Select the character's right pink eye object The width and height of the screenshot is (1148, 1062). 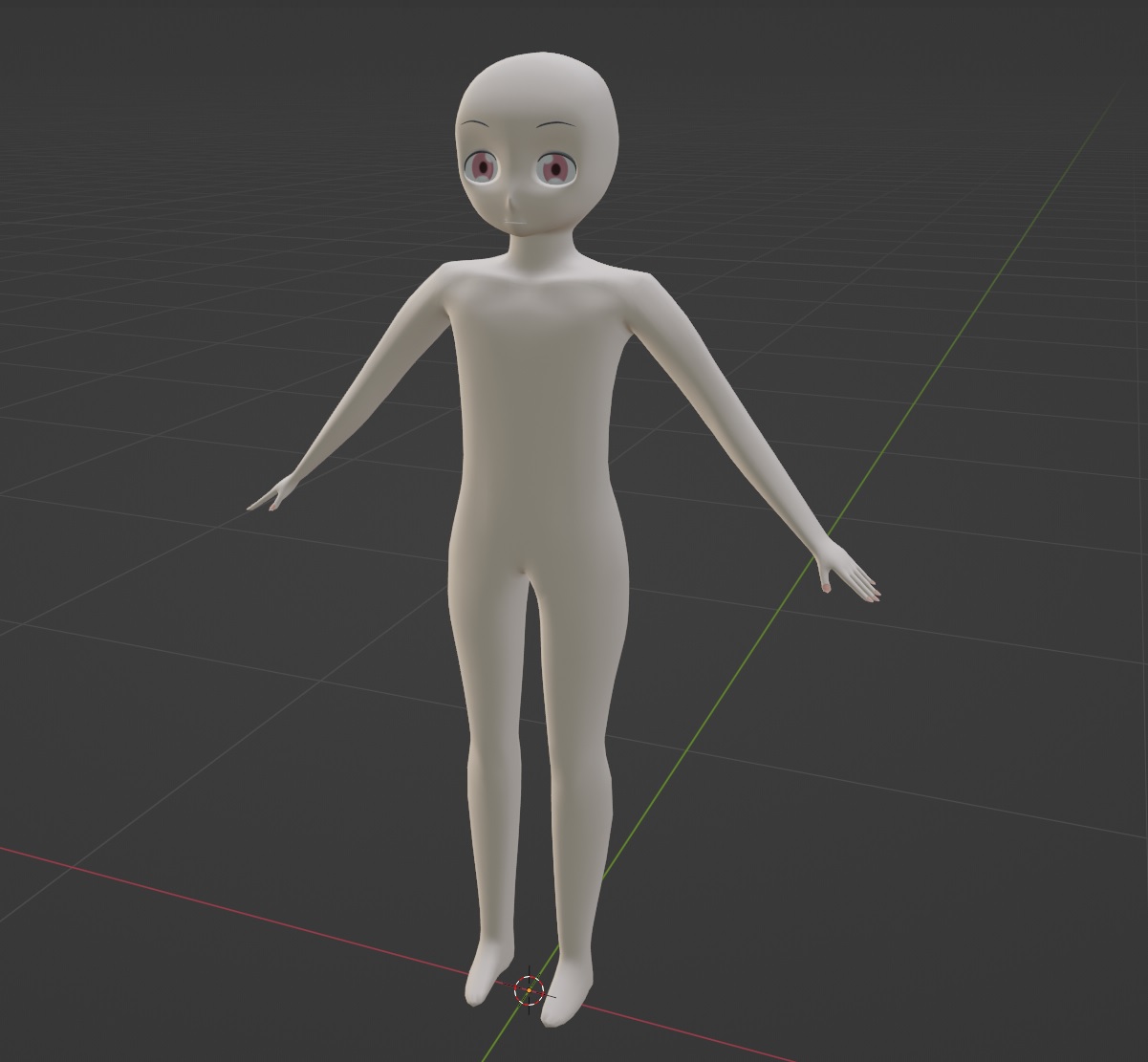coord(482,168)
